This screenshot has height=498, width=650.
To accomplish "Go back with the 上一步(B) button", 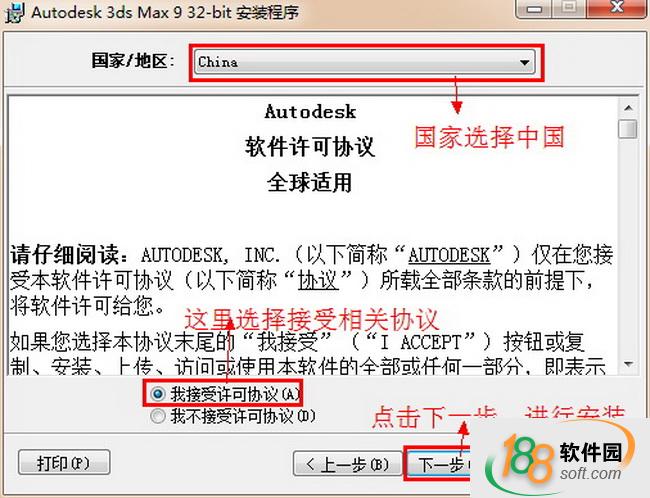I will pos(347,464).
